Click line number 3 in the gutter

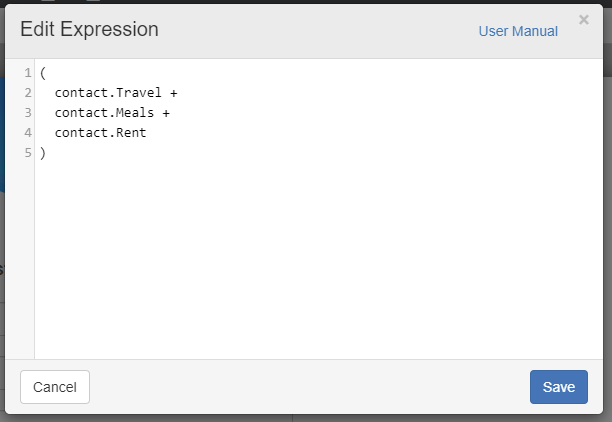(x=28, y=113)
